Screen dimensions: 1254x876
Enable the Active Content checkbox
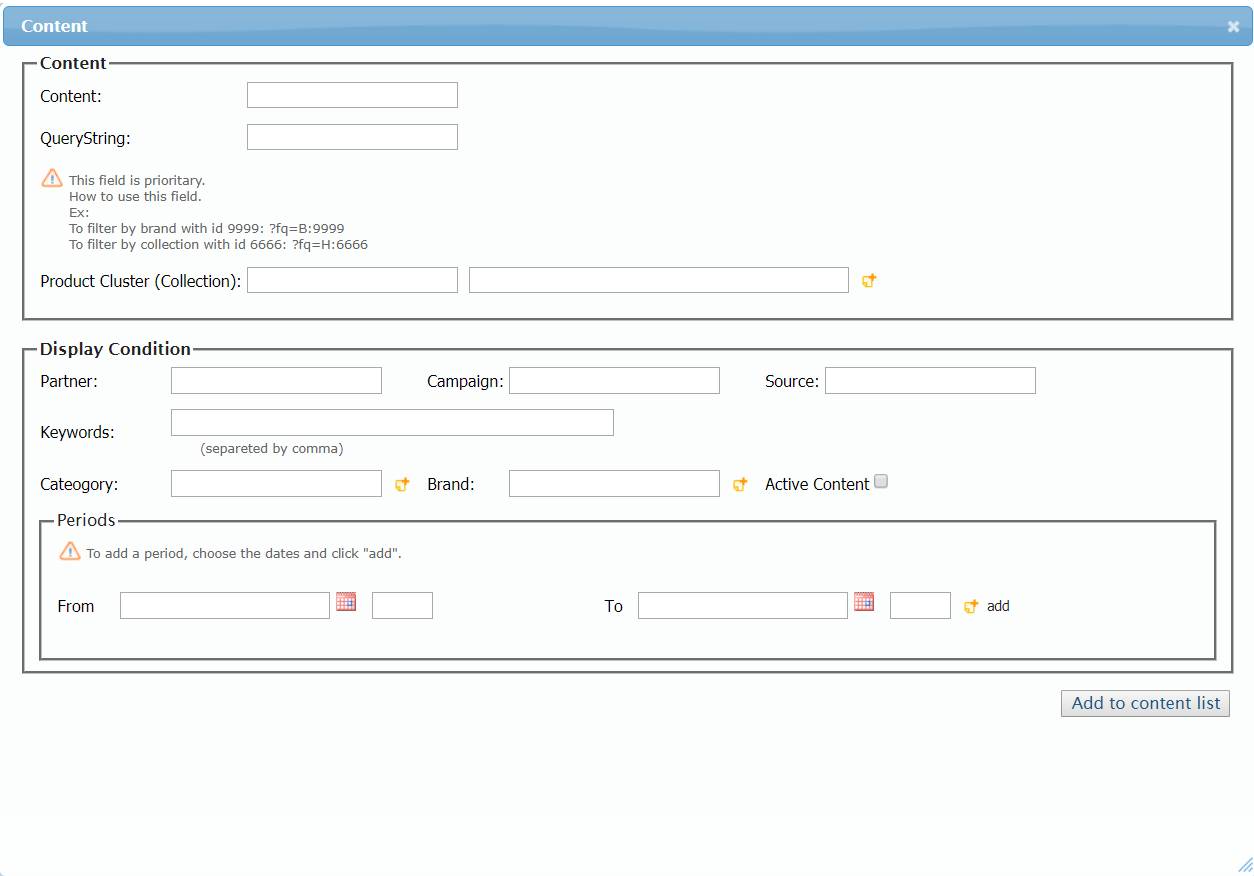click(x=881, y=482)
